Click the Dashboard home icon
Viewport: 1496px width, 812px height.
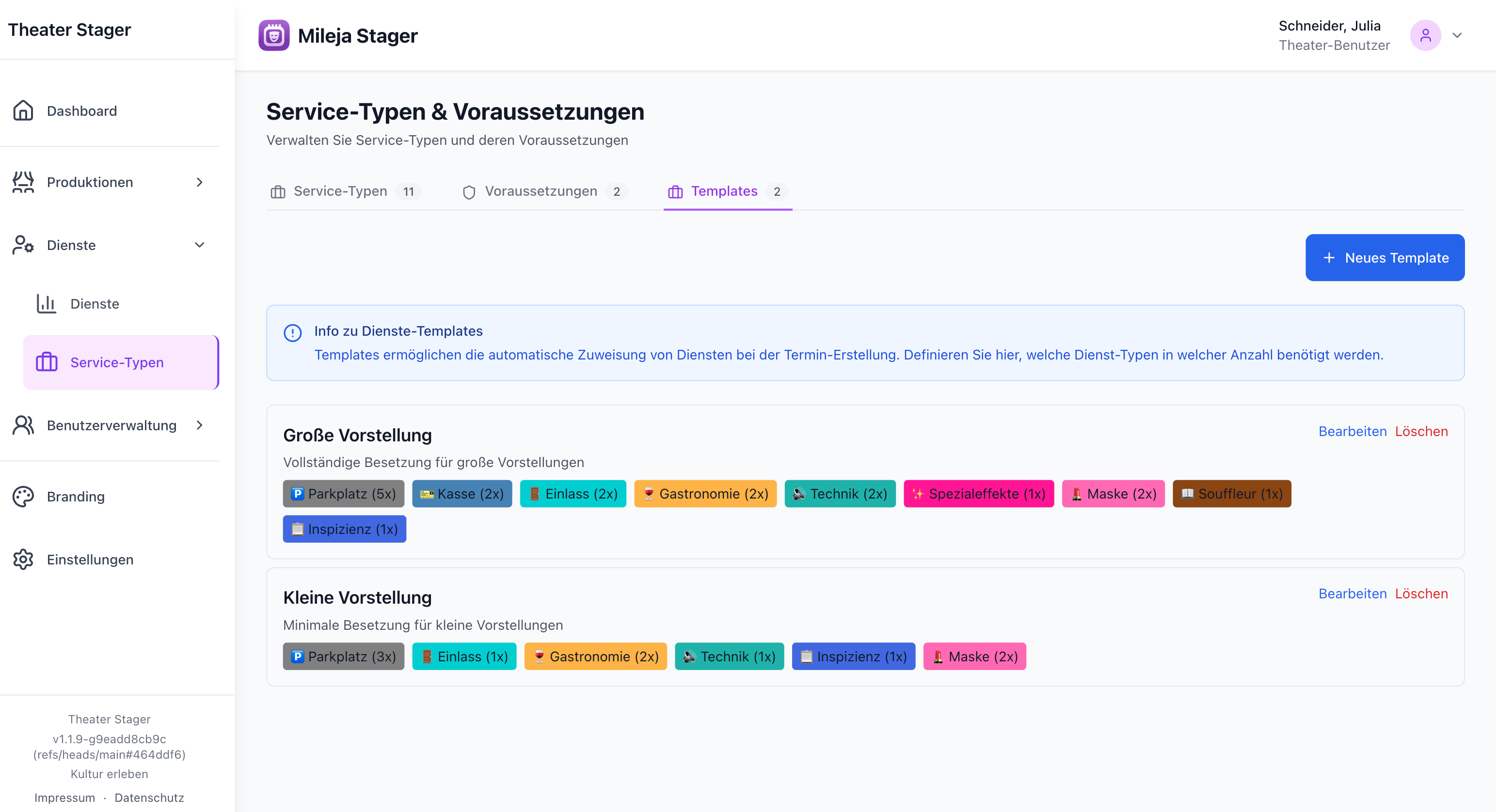[x=23, y=110]
